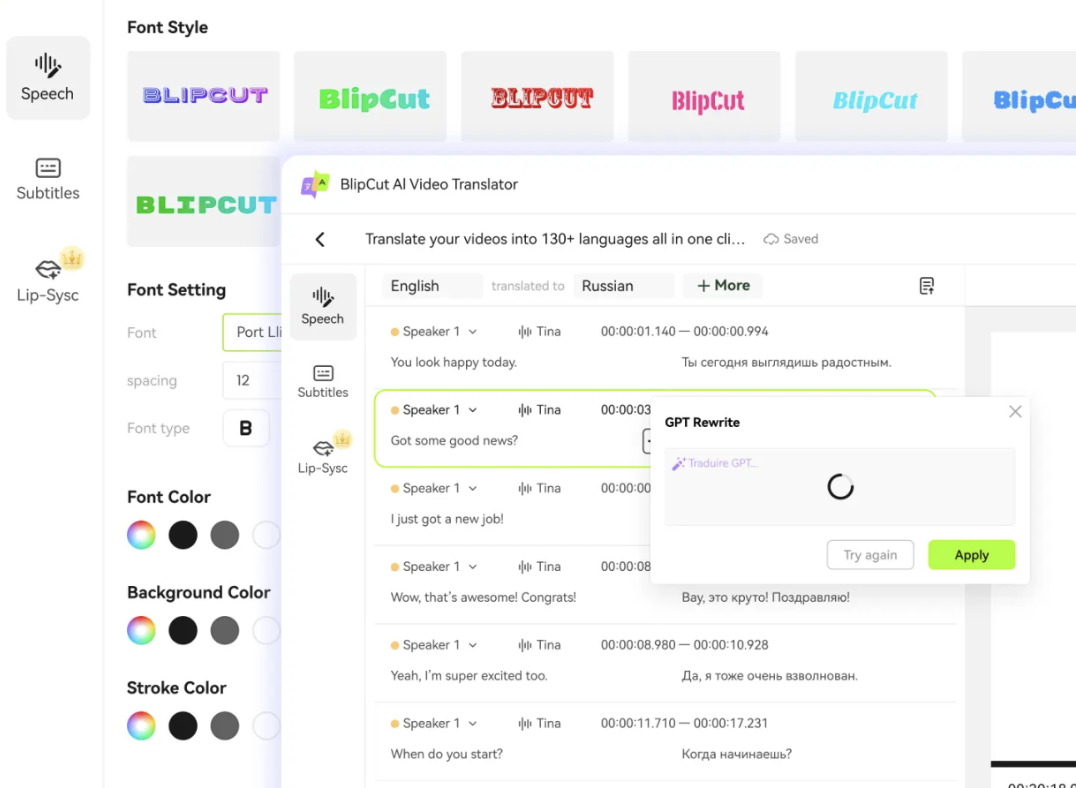1076x788 pixels.
Task: Click the back arrow in translator header
Action: click(x=320, y=239)
